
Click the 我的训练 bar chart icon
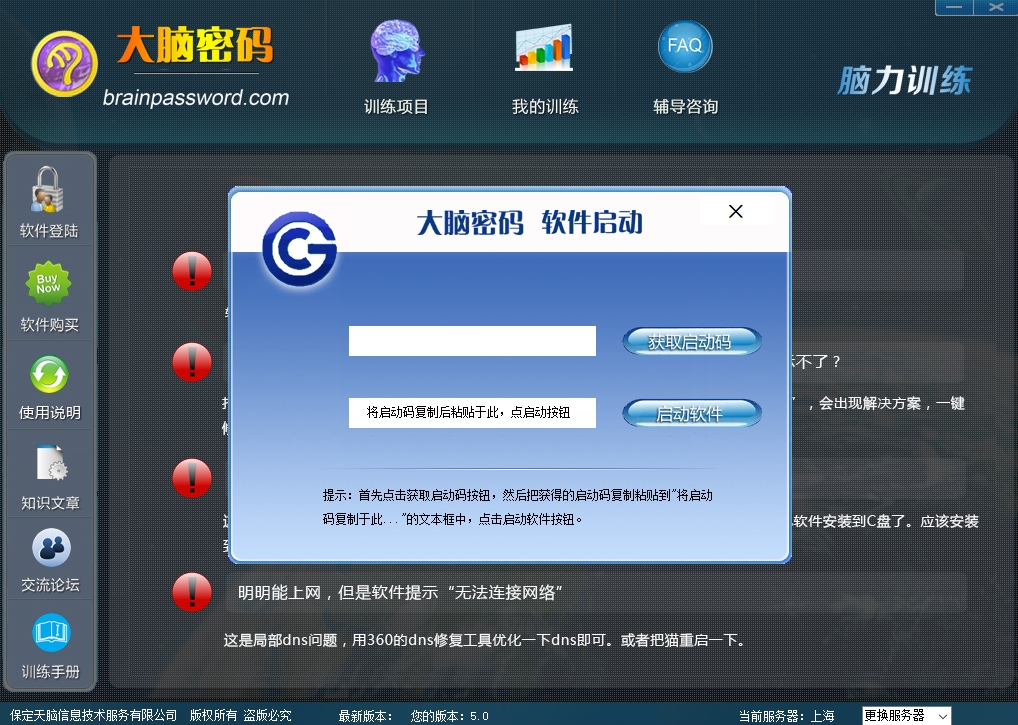(544, 47)
